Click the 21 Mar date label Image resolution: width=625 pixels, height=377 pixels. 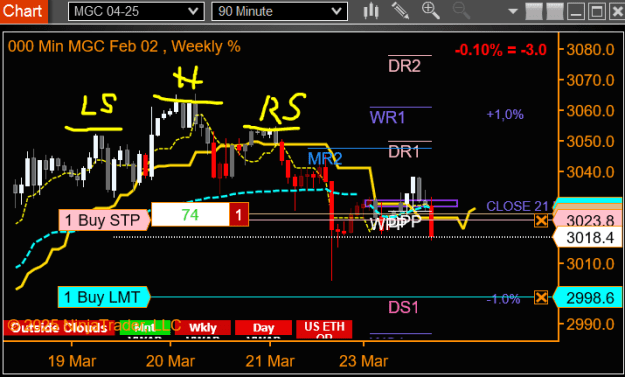[x=270, y=361]
